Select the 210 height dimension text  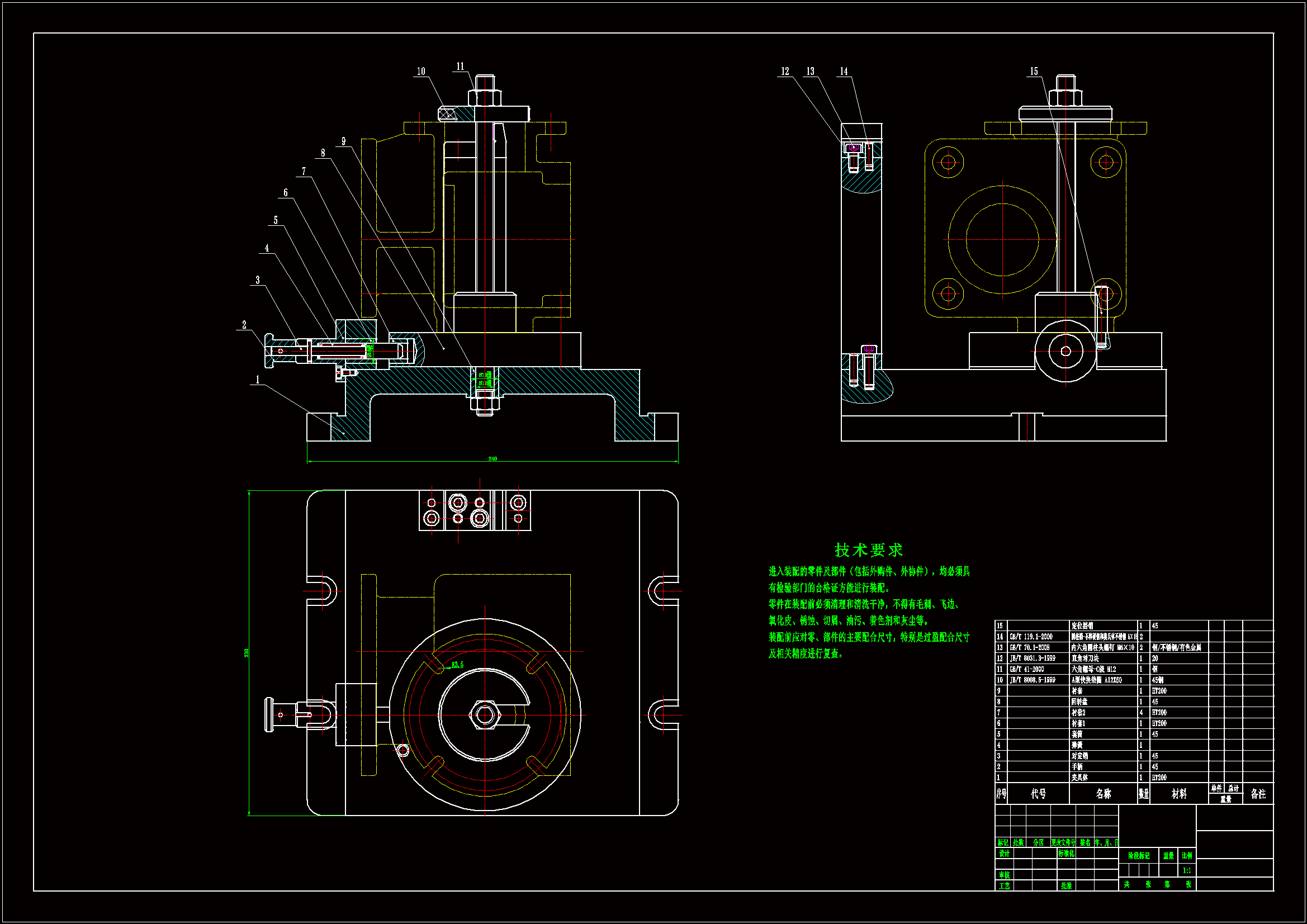pos(247,653)
